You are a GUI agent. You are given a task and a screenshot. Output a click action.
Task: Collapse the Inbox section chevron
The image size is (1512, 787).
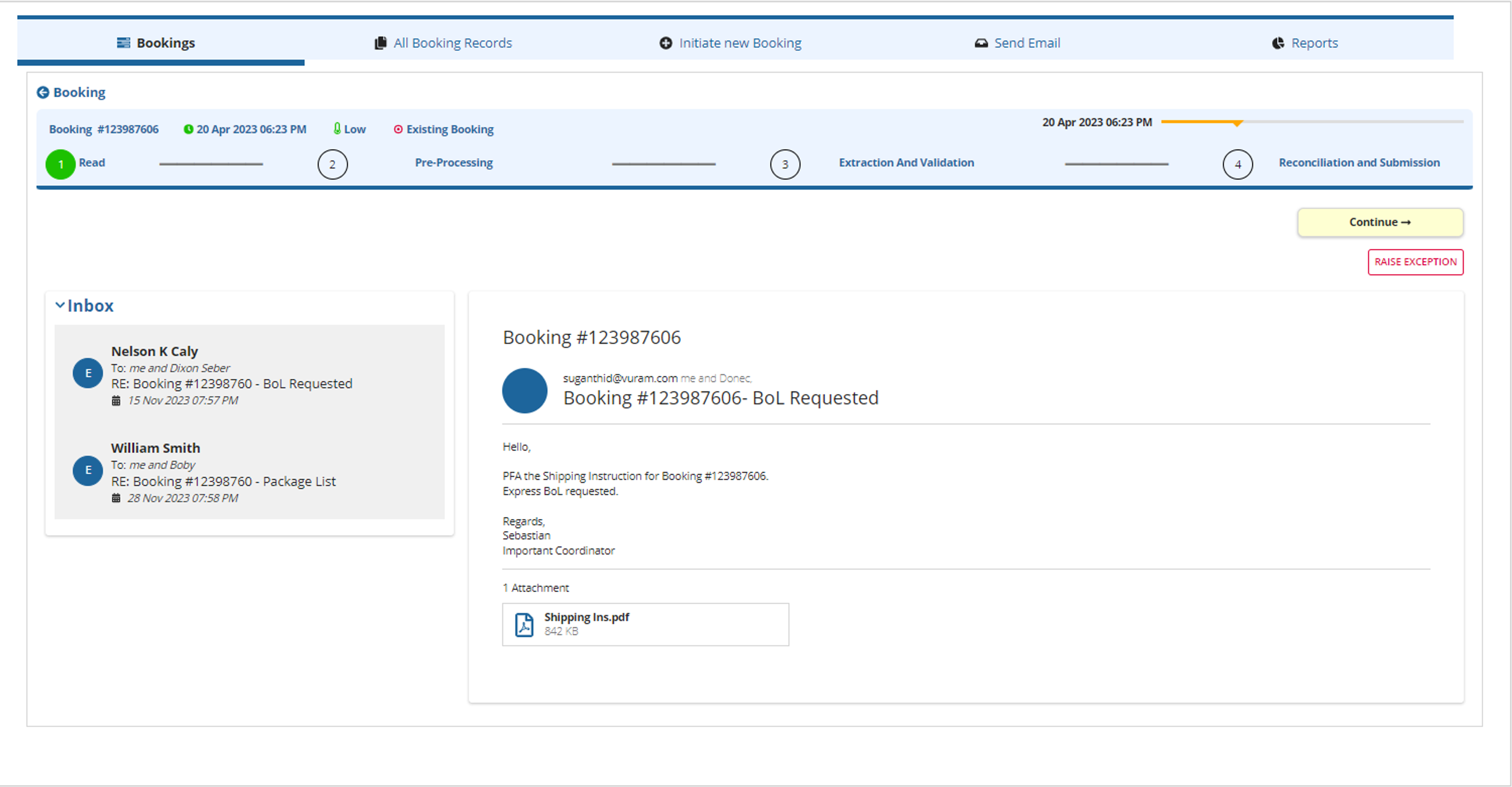[60, 305]
